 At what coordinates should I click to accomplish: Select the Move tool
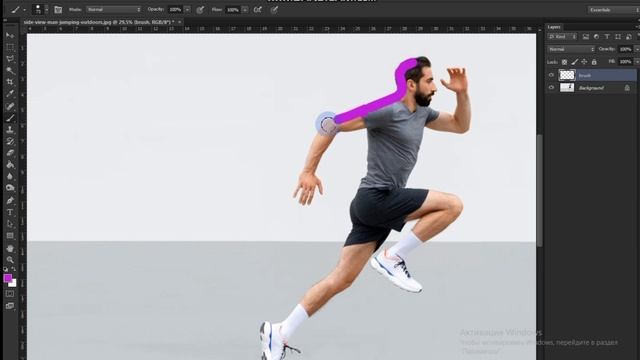tap(10, 36)
